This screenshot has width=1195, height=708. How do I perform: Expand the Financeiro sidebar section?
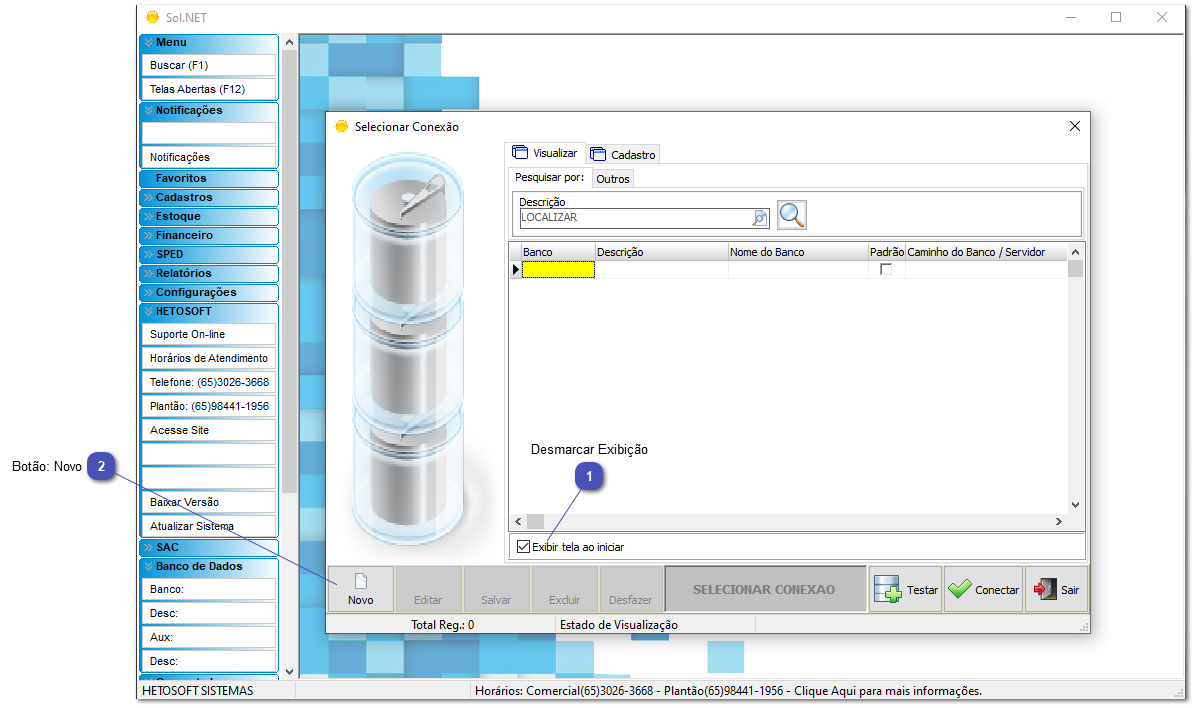[x=209, y=235]
